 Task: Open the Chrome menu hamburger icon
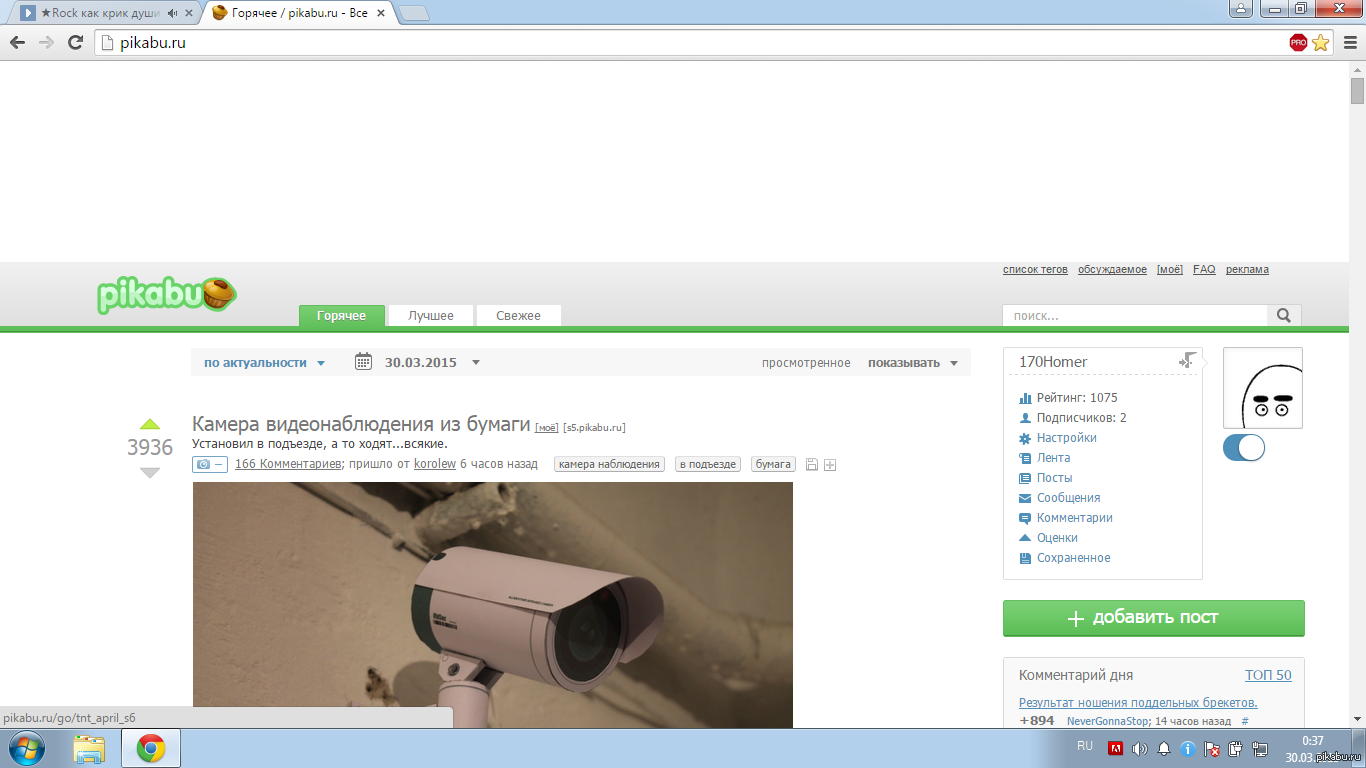click(x=1349, y=42)
